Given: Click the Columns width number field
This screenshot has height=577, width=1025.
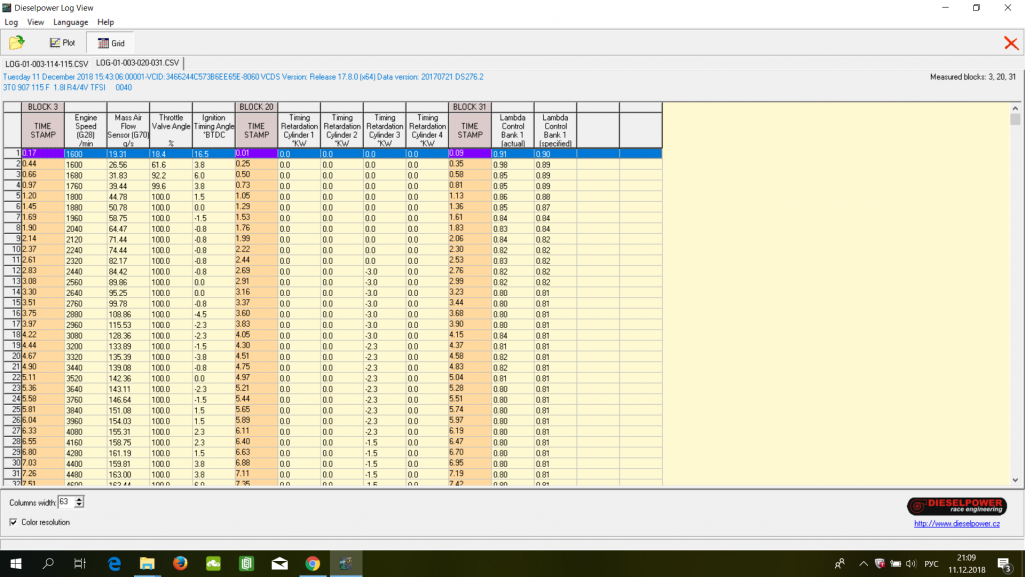Looking at the screenshot, I should 66,502.
